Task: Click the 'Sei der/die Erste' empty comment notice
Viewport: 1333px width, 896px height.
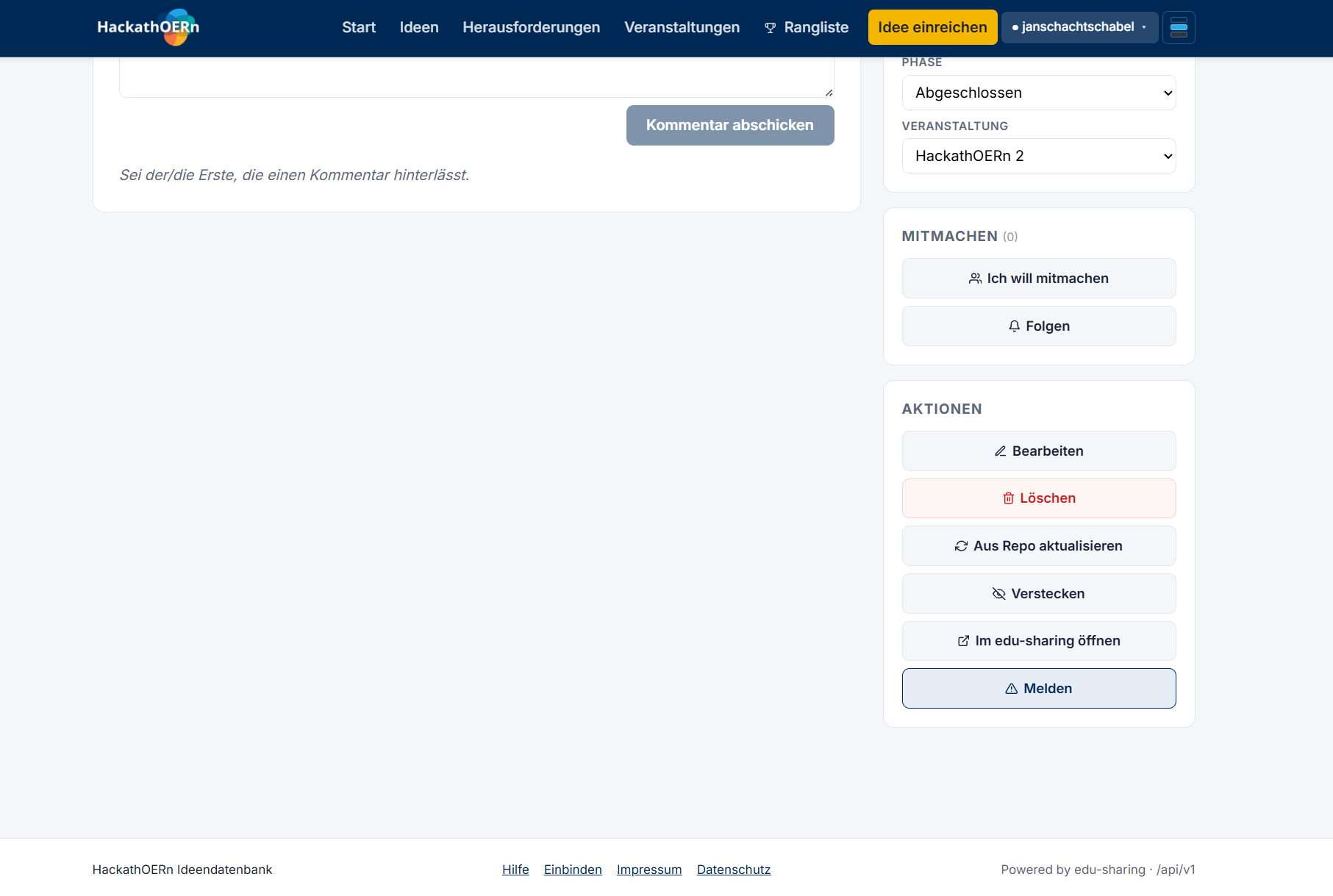Action: (294, 175)
